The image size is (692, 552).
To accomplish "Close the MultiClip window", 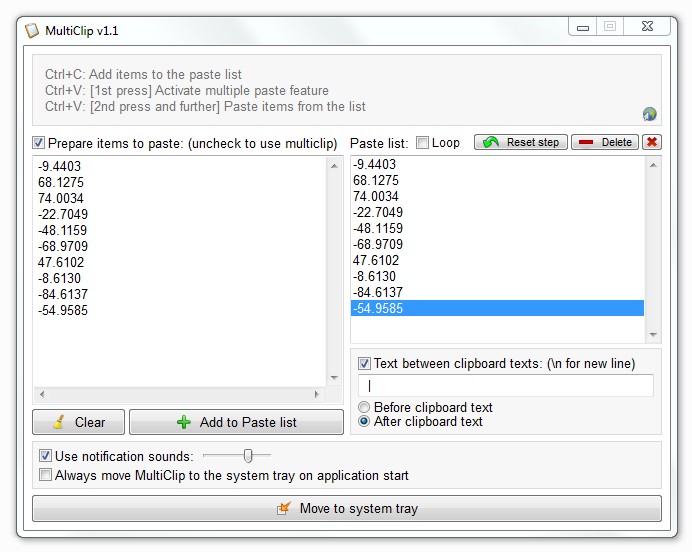I will click(647, 26).
